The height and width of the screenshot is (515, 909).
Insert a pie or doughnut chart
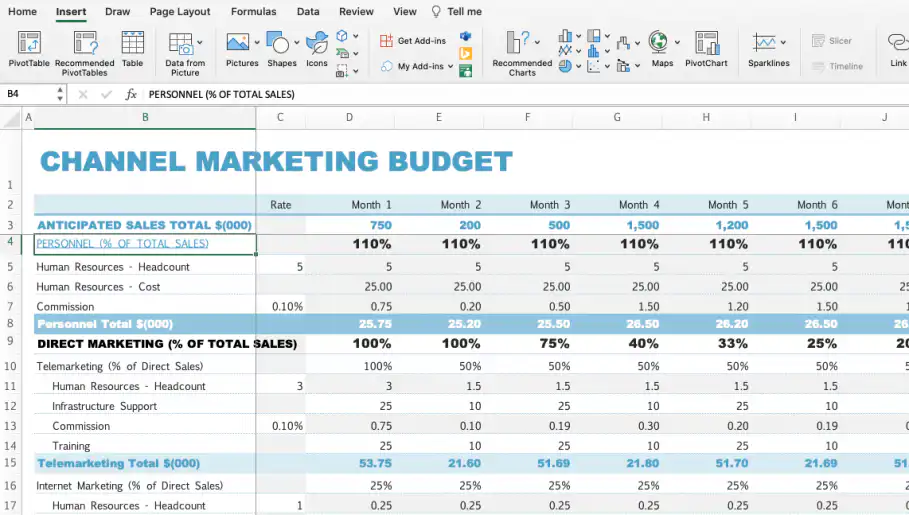pyautogui.click(x=565, y=66)
